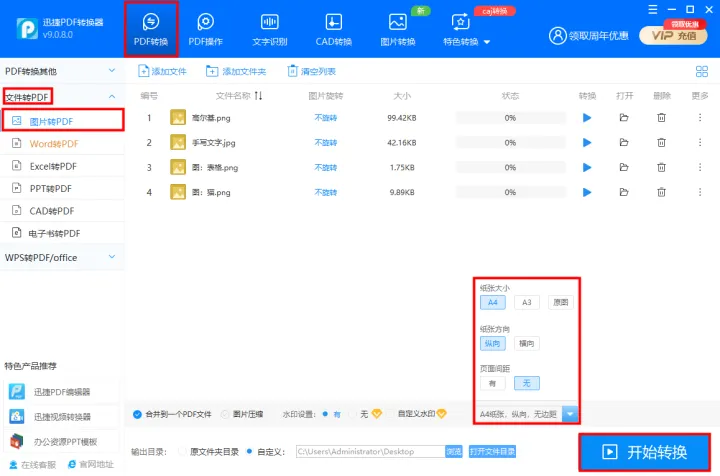Click the VIP 充值 button

click(673, 35)
